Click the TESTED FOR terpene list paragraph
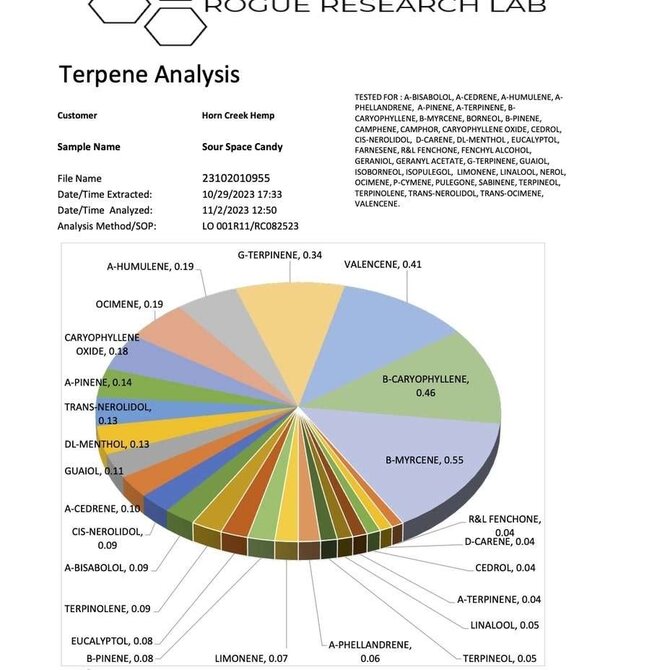This screenshot has height=670, width=670. 460,150
